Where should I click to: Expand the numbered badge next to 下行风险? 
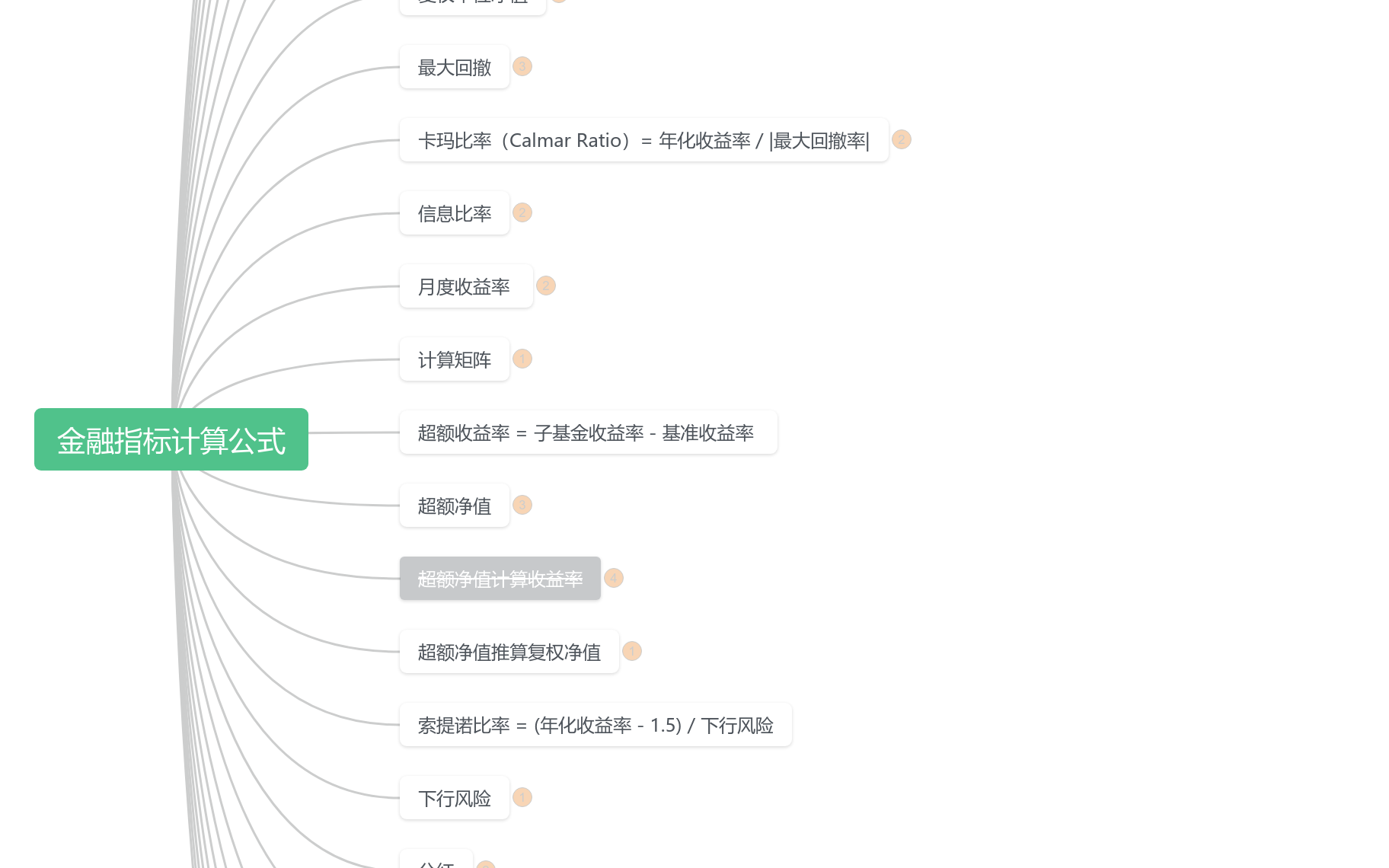coord(522,797)
